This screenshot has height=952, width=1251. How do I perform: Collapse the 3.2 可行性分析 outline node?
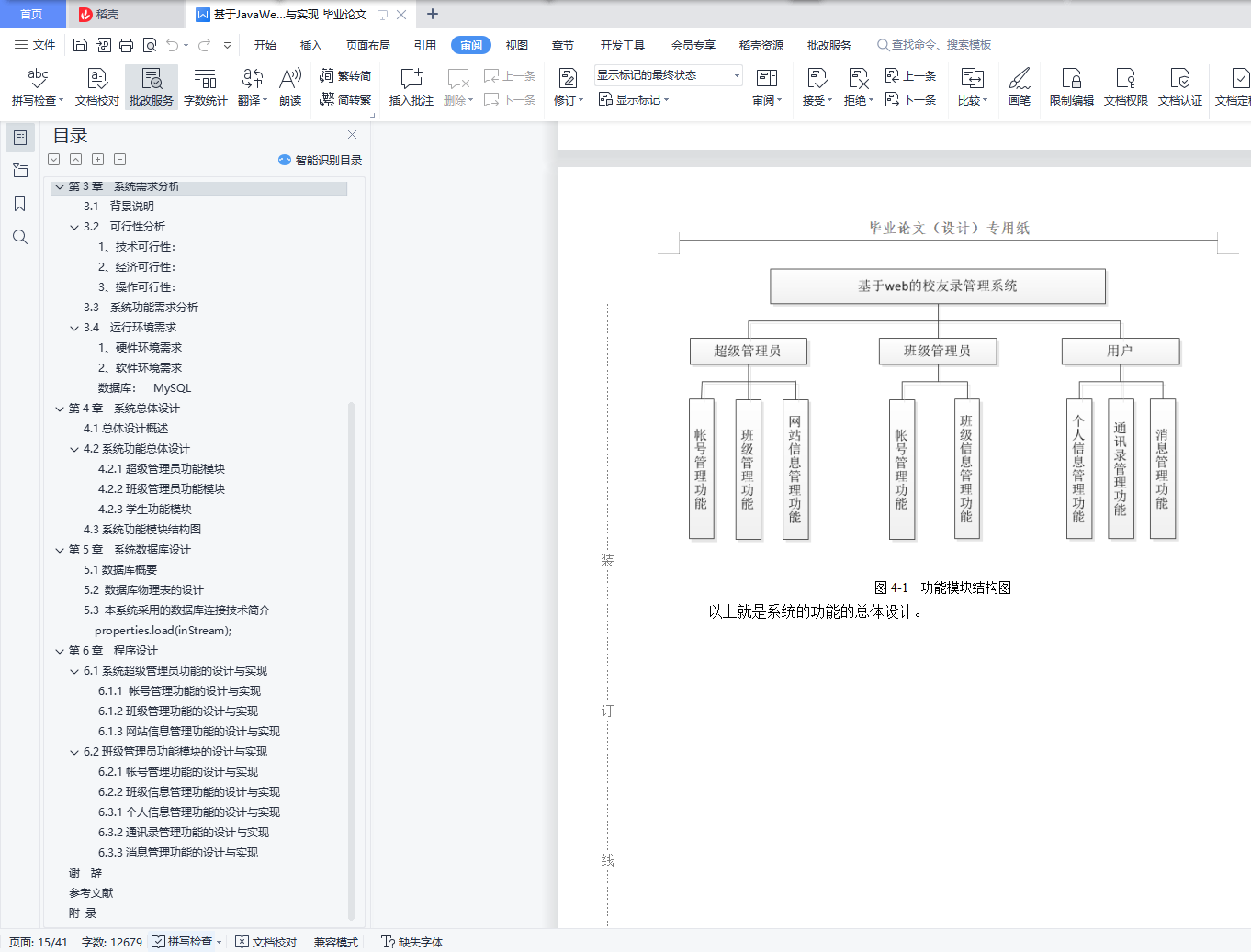tap(74, 227)
